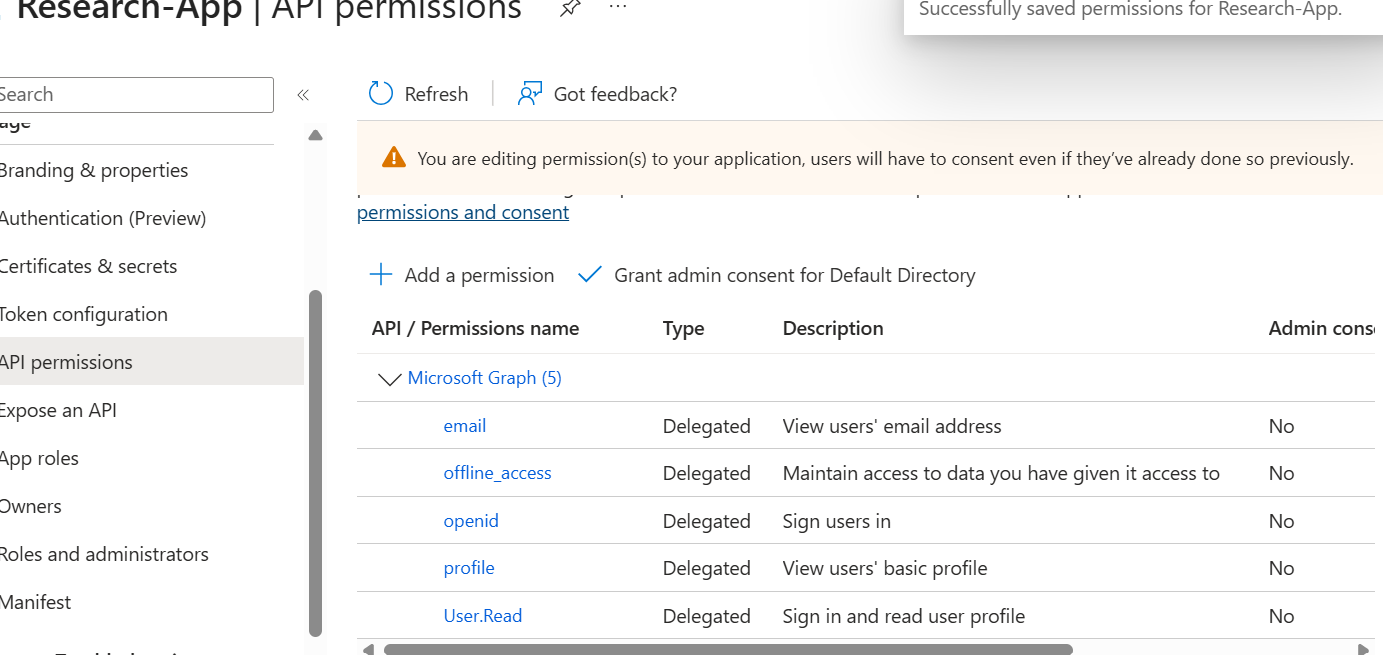This screenshot has height=655, width=1383.
Task: Open Roles and administrators menu item
Action: click(104, 554)
